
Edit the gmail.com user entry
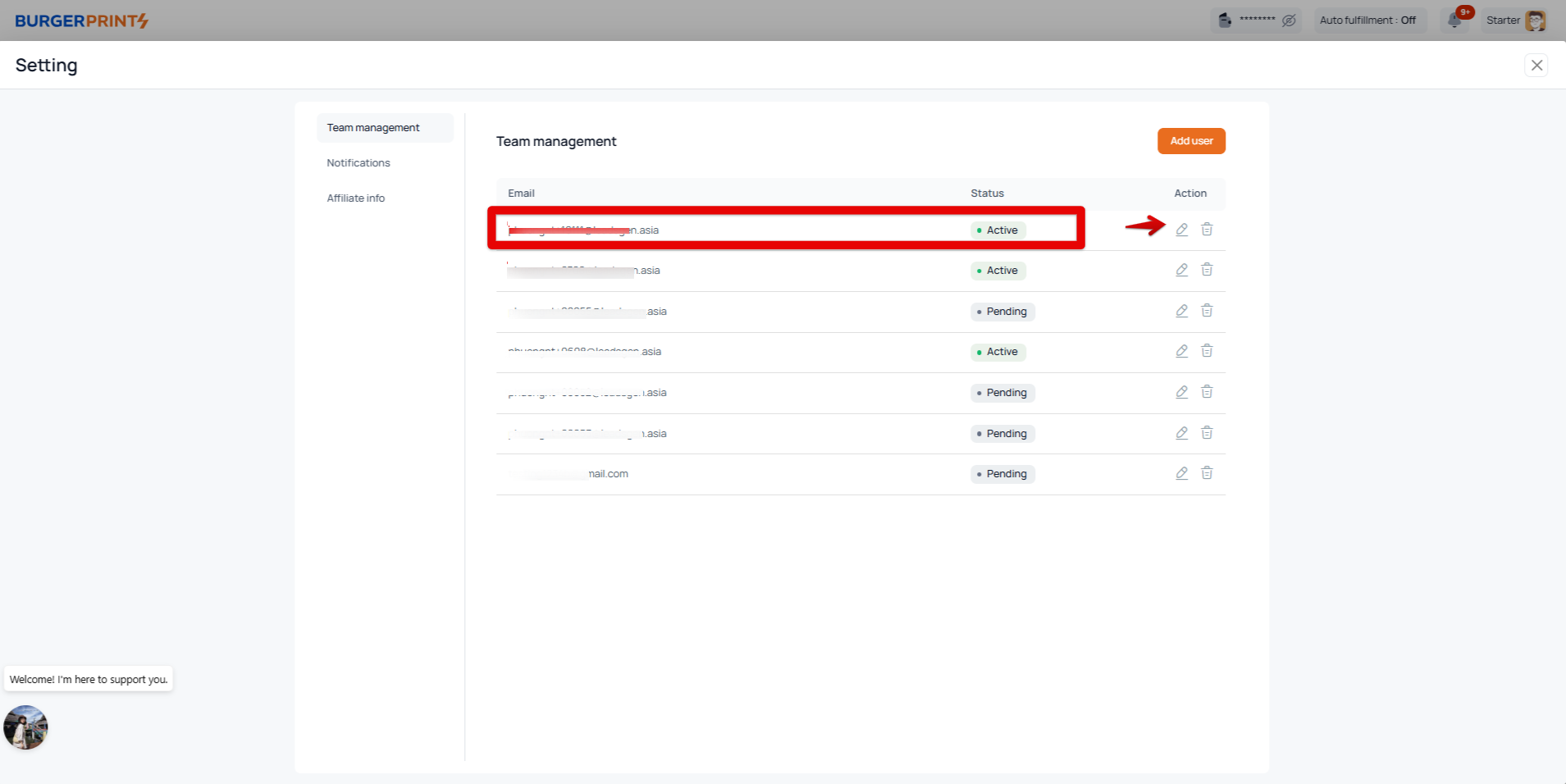(1181, 473)
